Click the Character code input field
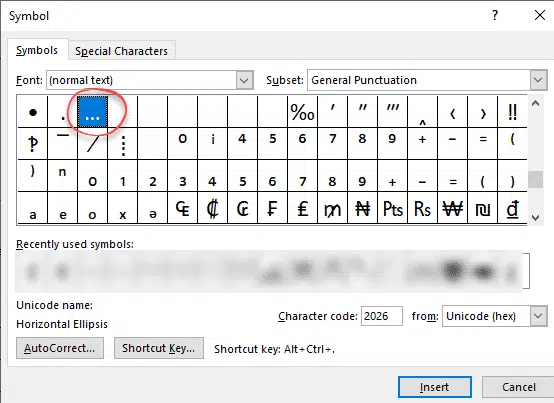This screenshot has width=554, height=403. 382,316
